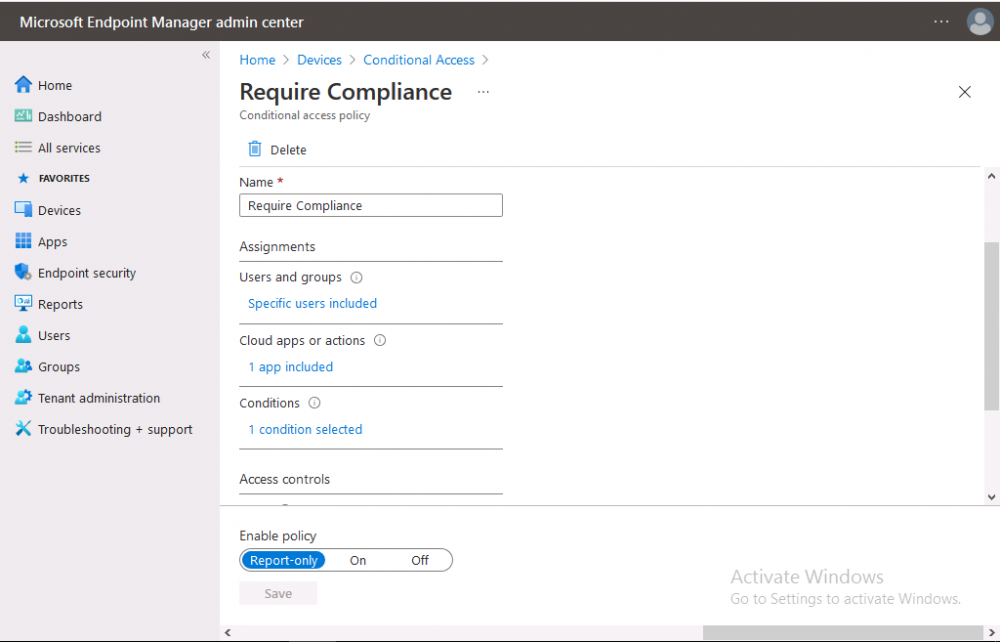Click the Tenant administration gear icon
Screen dimensions: 1000x642
click(x=23, y=397)
